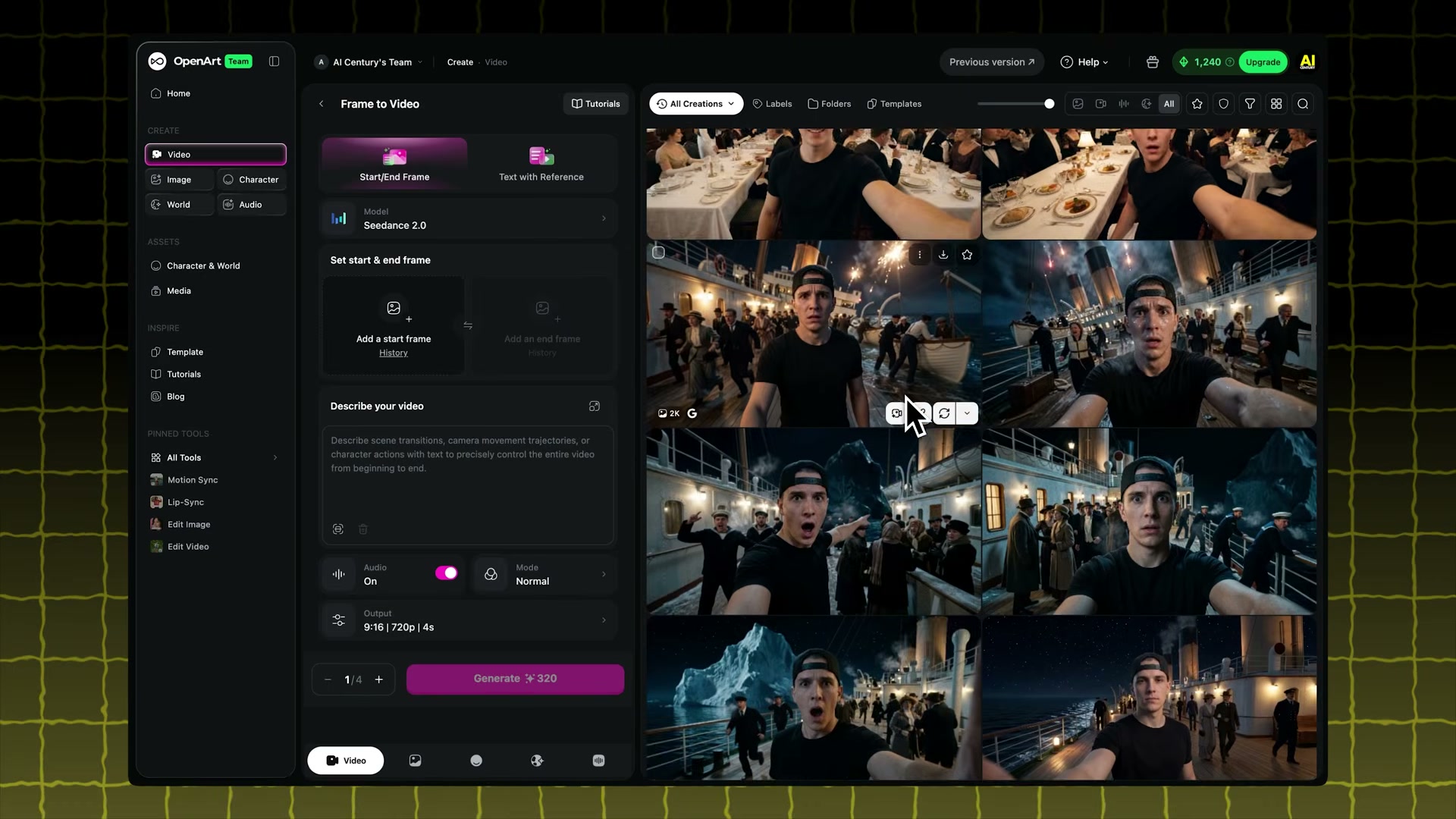This screenshot has height=819, width=1456.
Task: Open Previous version link
Action: tap(992, 62)
